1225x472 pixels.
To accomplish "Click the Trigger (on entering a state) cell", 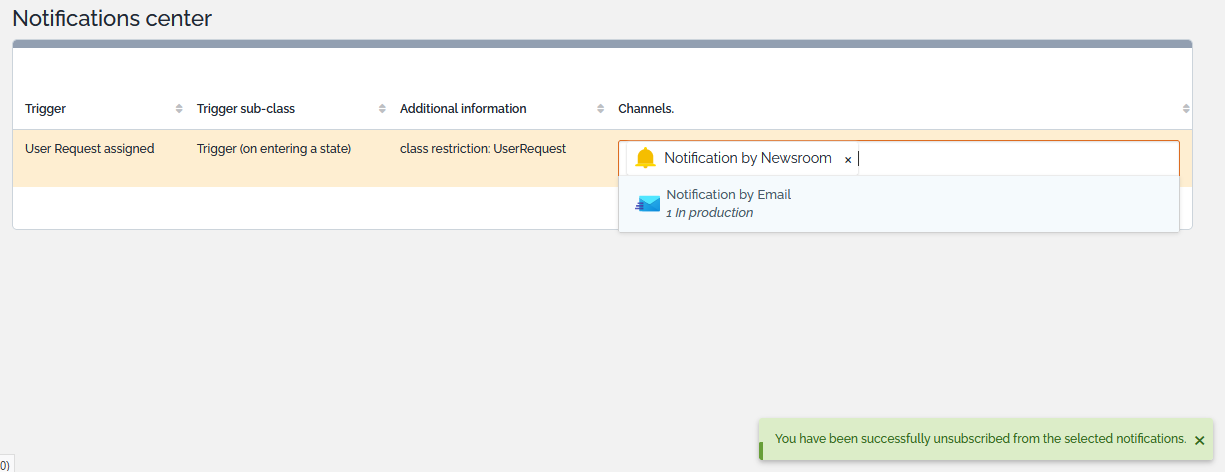I will (273, 149).
